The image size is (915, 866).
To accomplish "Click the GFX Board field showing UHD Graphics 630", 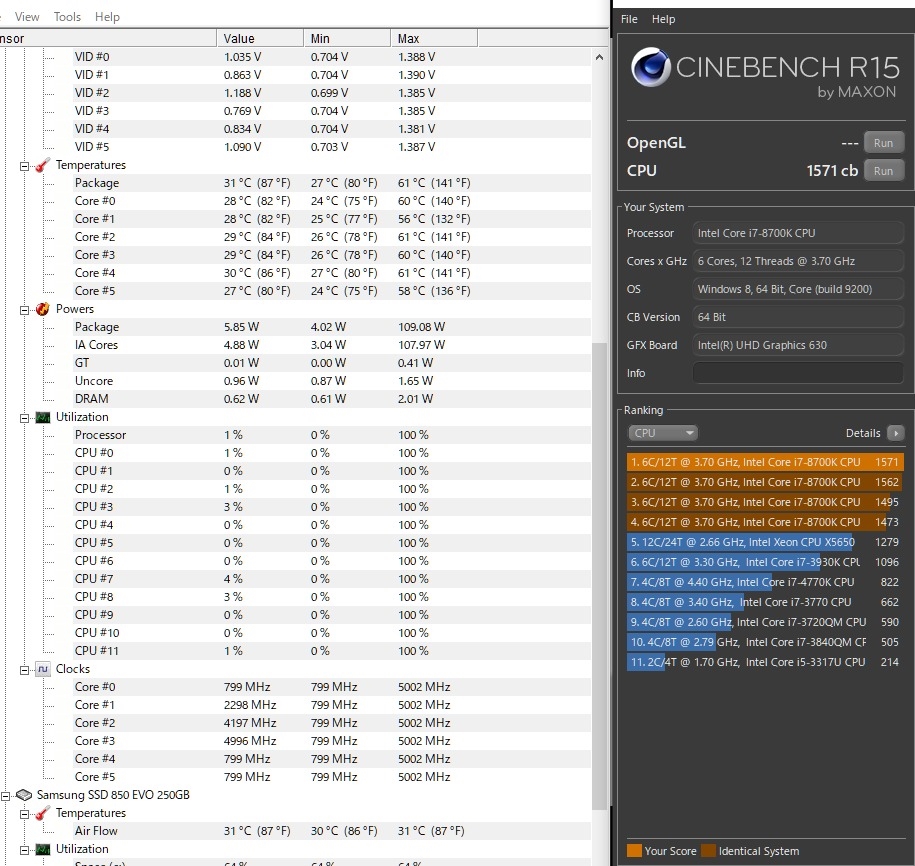I will (x=798, y=345).
